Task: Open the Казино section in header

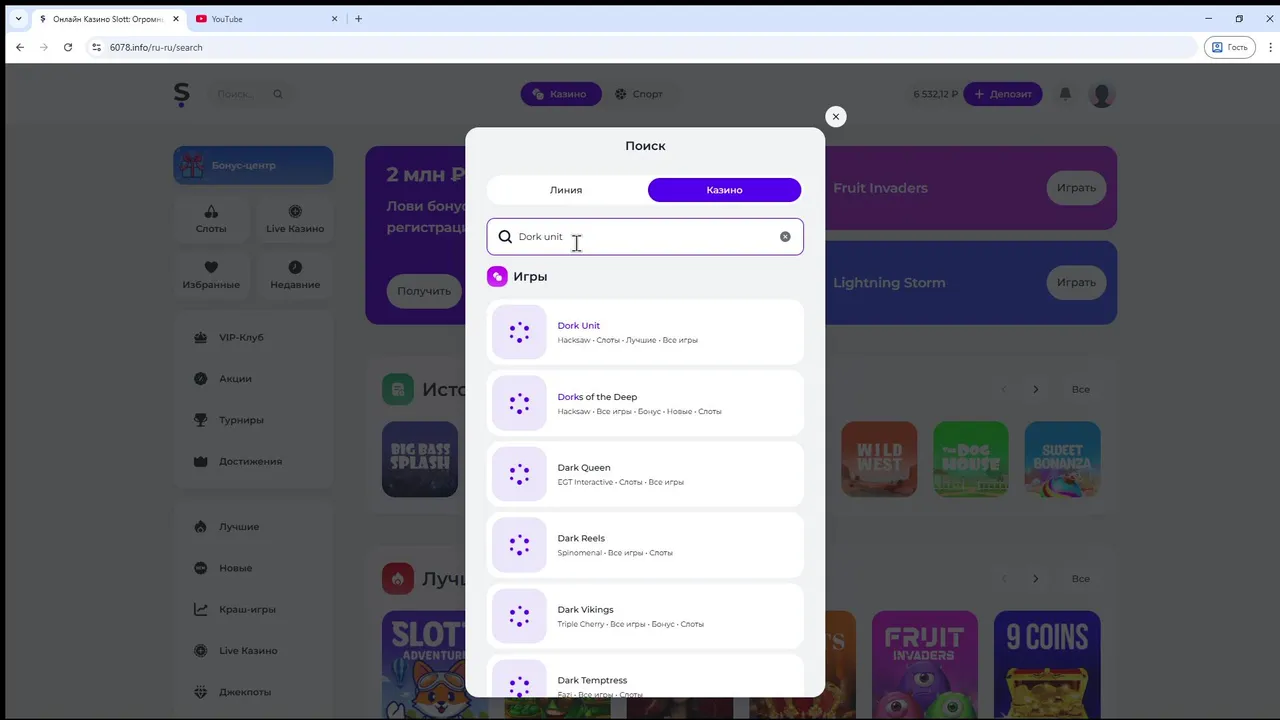Action: [560, 94]
